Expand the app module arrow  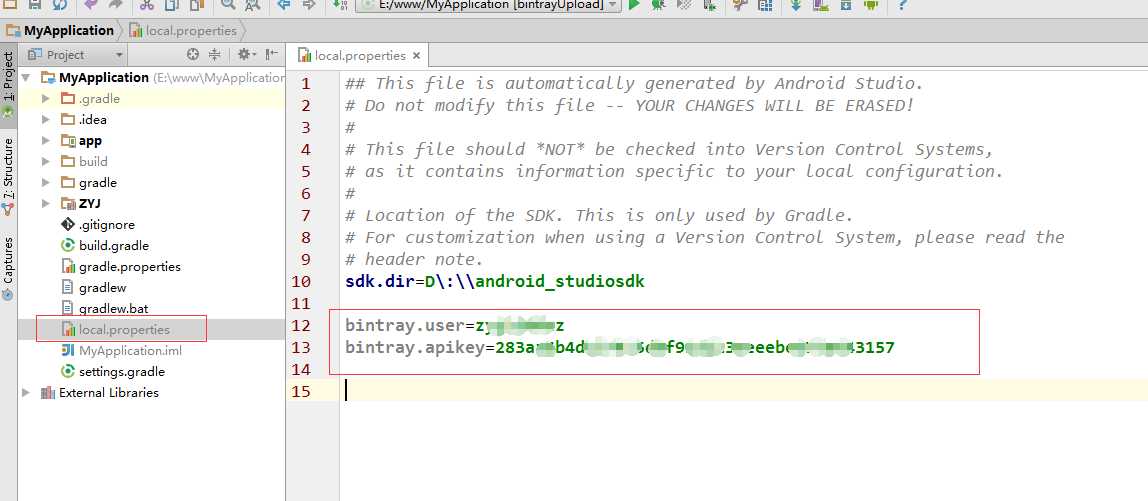click(x=46, y=141)
